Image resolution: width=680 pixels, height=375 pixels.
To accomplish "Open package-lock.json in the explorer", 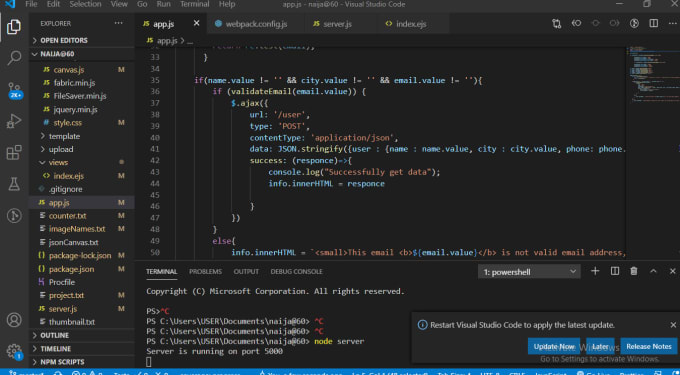I will [x=80, y=256].
